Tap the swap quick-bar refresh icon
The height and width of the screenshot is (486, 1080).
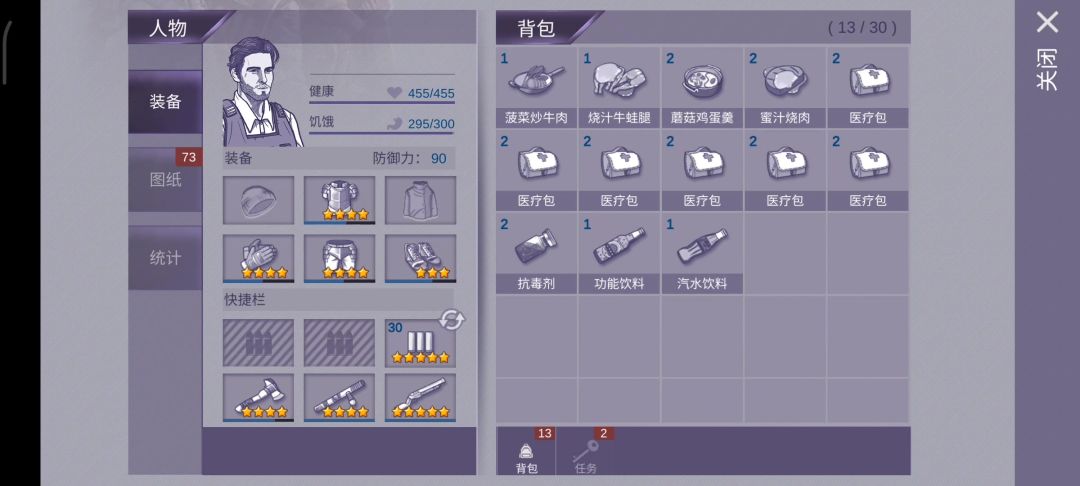453,319
